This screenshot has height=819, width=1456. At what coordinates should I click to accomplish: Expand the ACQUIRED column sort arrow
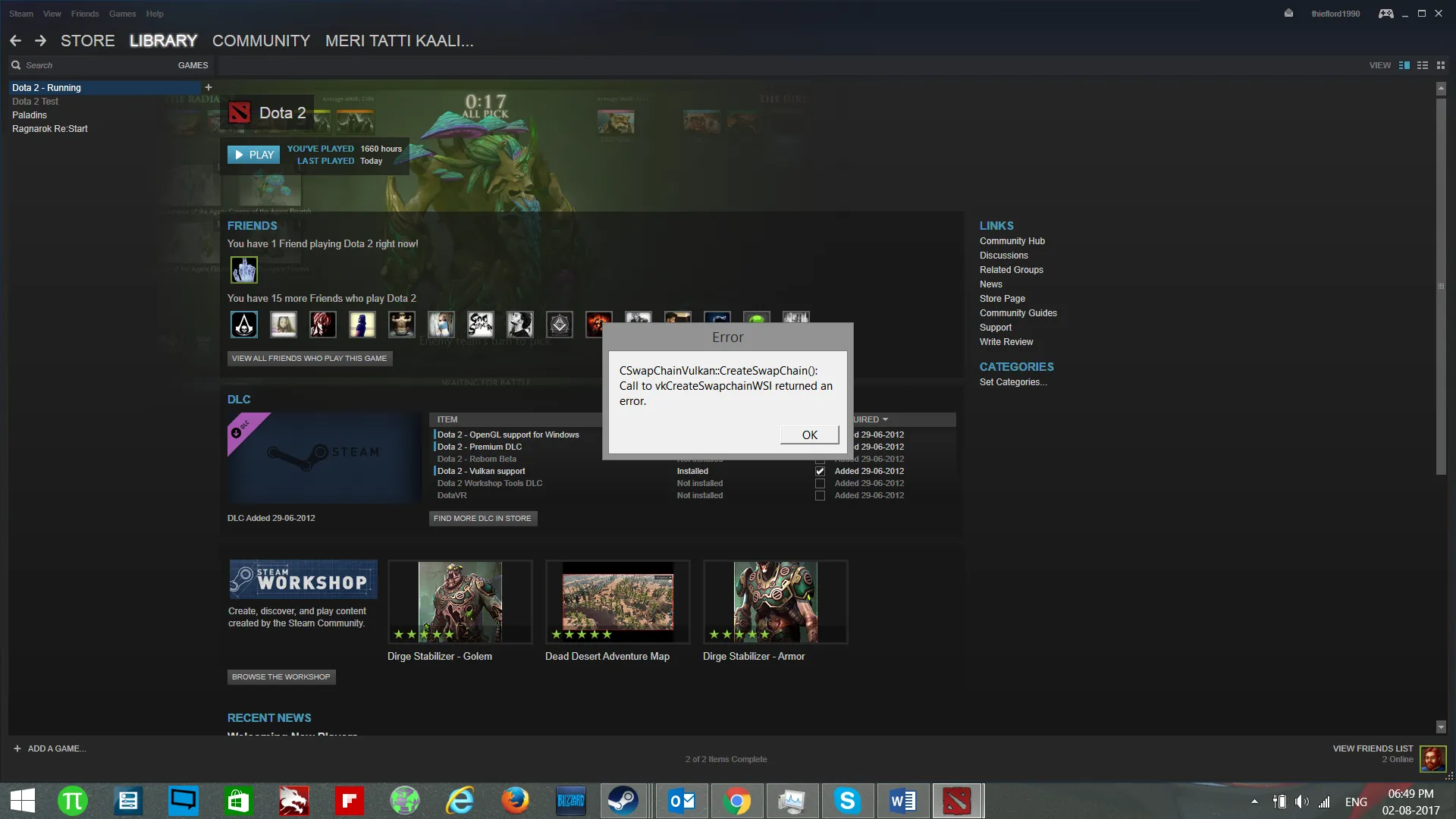(885, 419)
